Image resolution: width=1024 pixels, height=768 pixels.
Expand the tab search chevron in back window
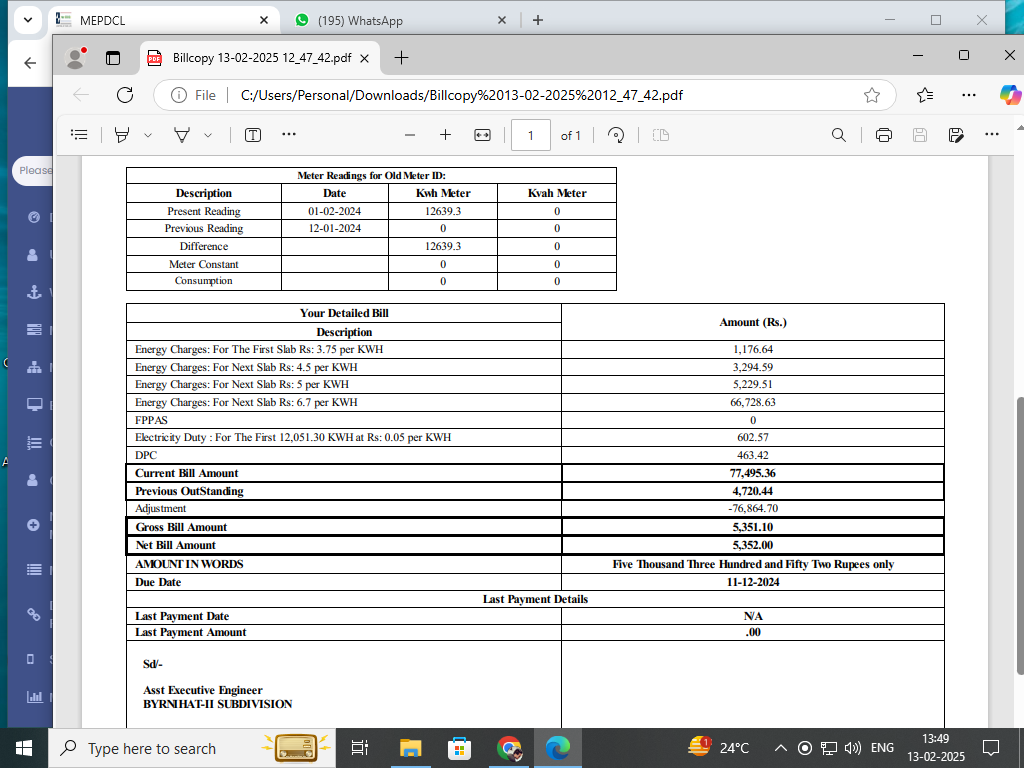click(27, 20)
